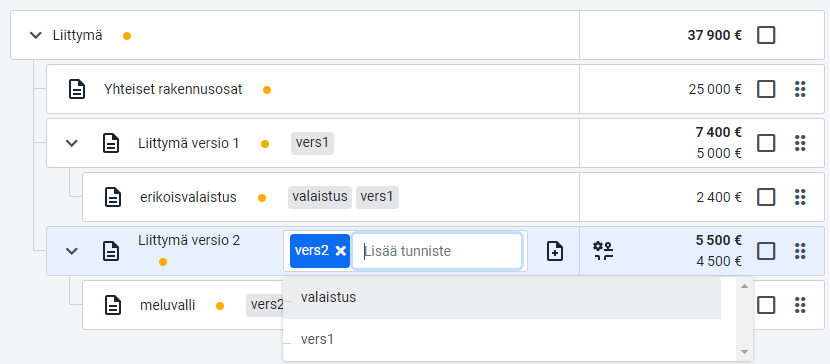The image size is (830, 364).
Task: Open the settings gear icon next to 5 500 €
Action: pos(603,251)
